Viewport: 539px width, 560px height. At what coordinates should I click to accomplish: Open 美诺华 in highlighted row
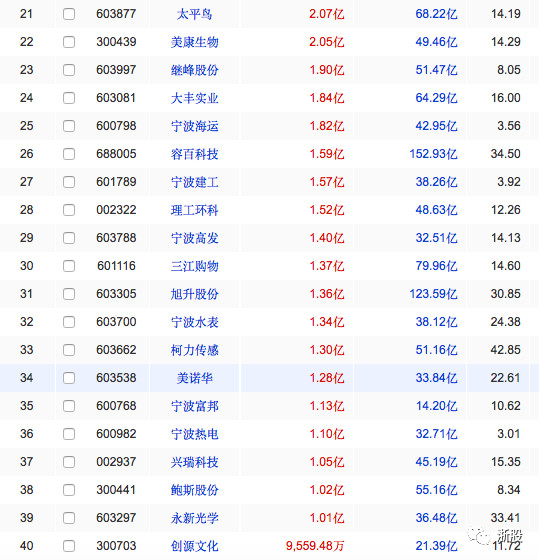tap(195, 378)
